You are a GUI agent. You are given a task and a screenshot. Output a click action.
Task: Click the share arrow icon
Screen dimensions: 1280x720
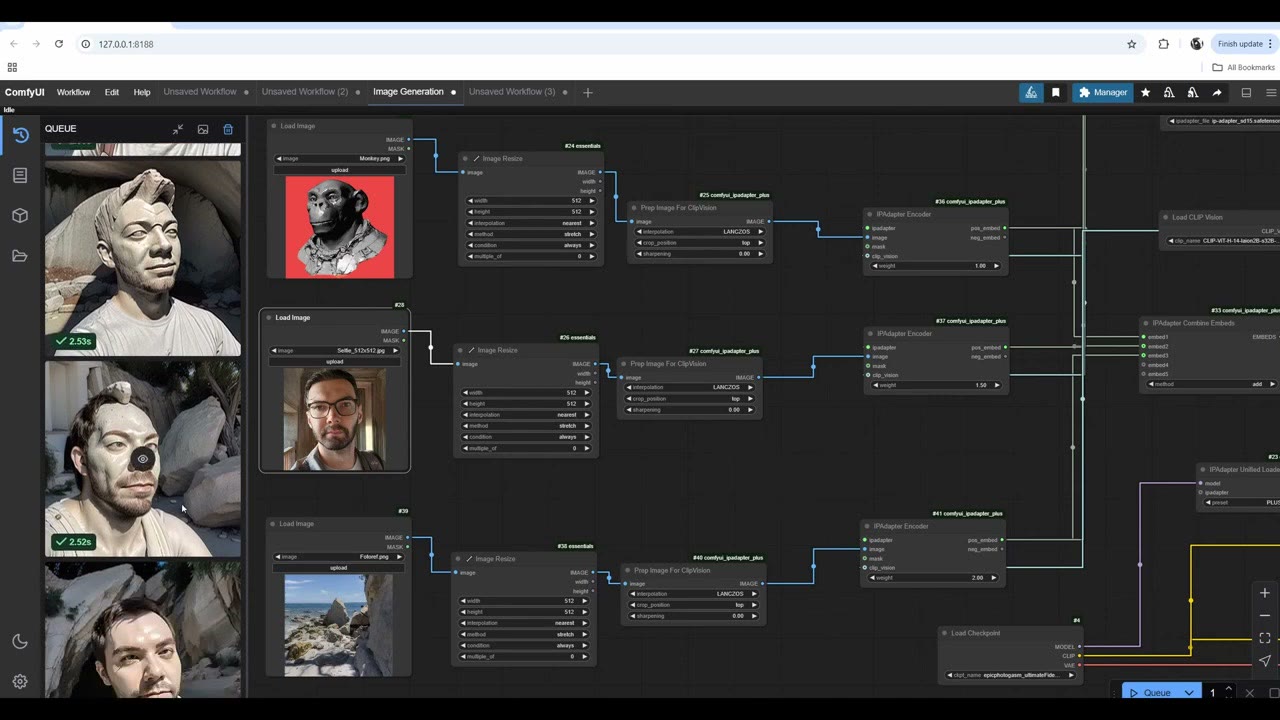1217,92
